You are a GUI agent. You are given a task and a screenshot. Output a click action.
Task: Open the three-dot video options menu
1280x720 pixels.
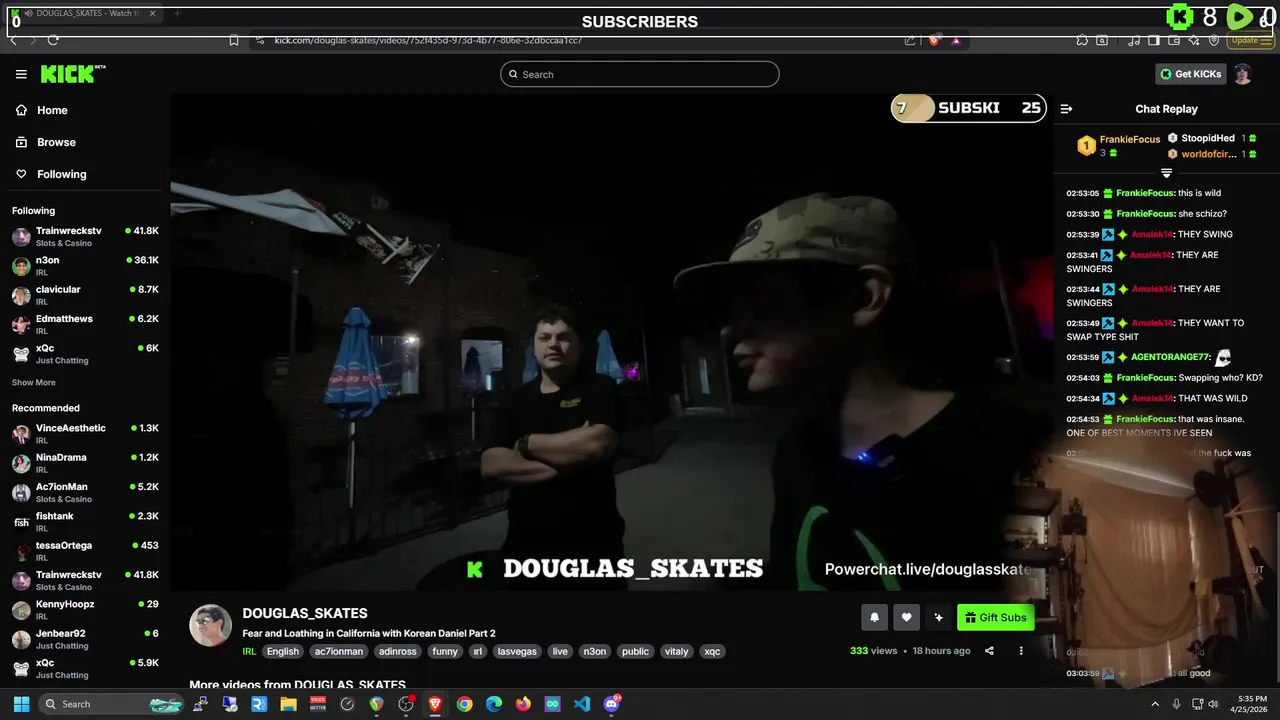coord(1021,651)
